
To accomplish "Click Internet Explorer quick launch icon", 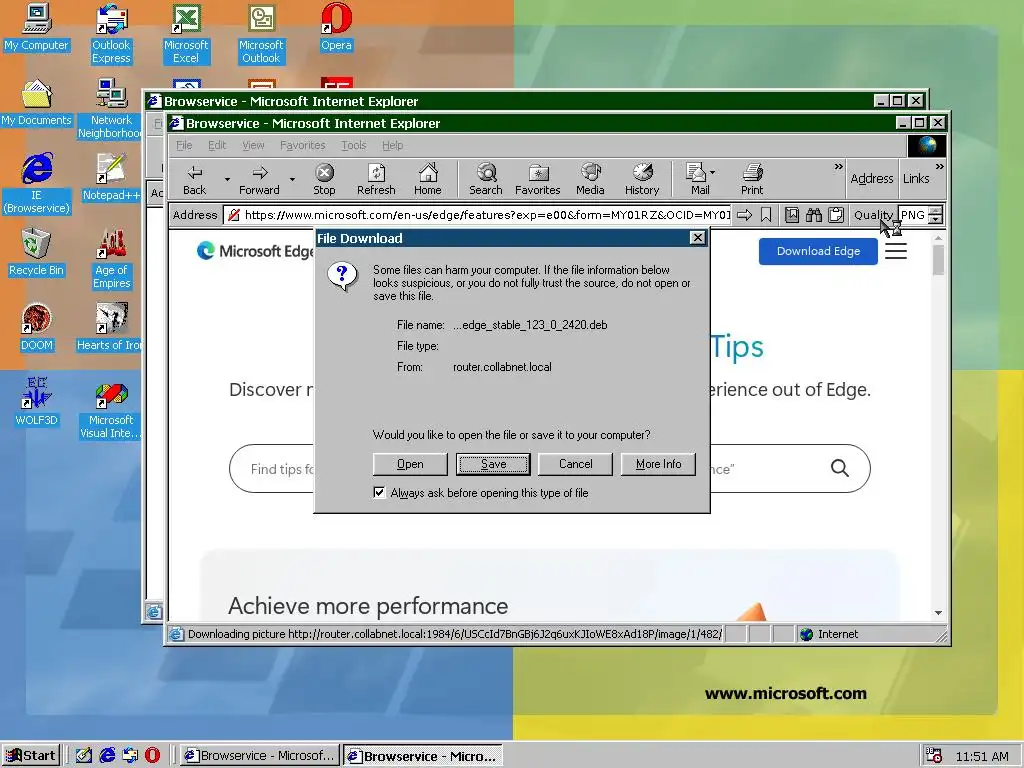I will (107, 755).
